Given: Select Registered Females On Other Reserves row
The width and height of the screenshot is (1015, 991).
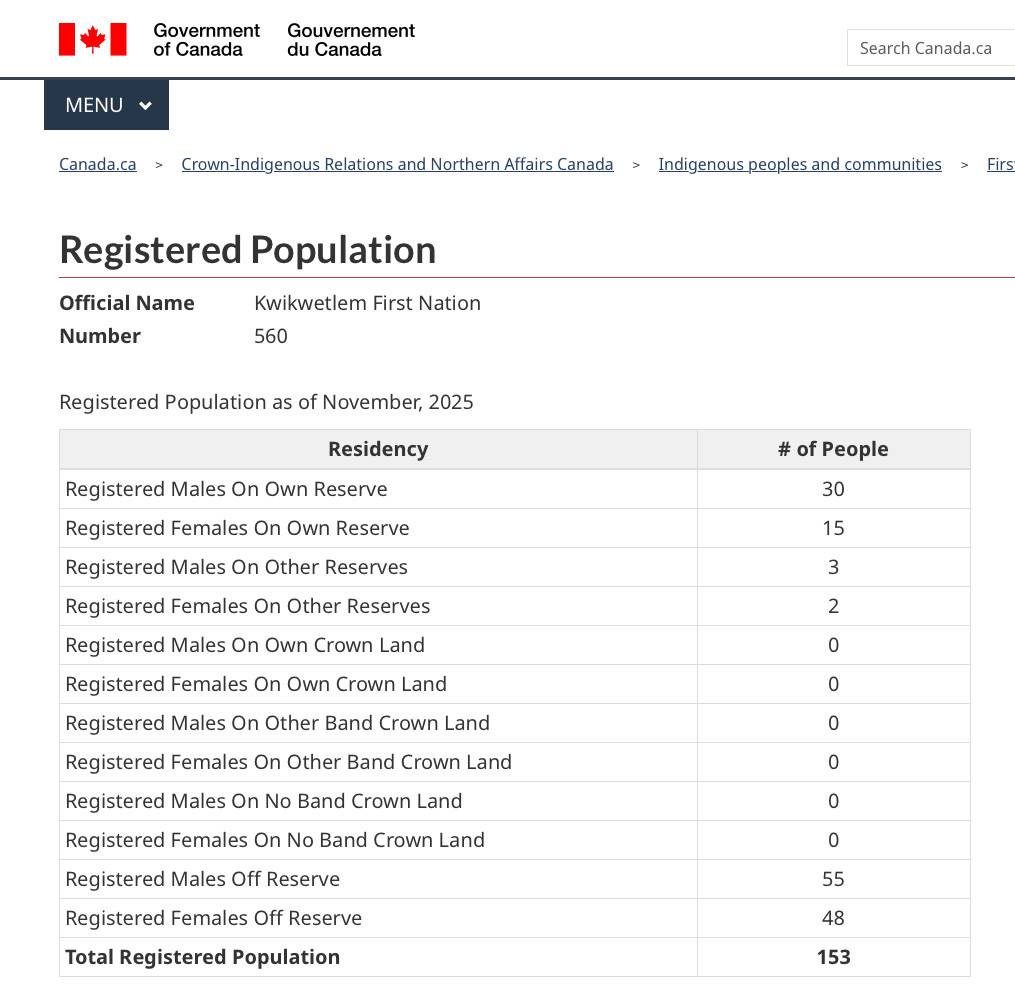Looking at the screenshot, I should coord(247,606).
